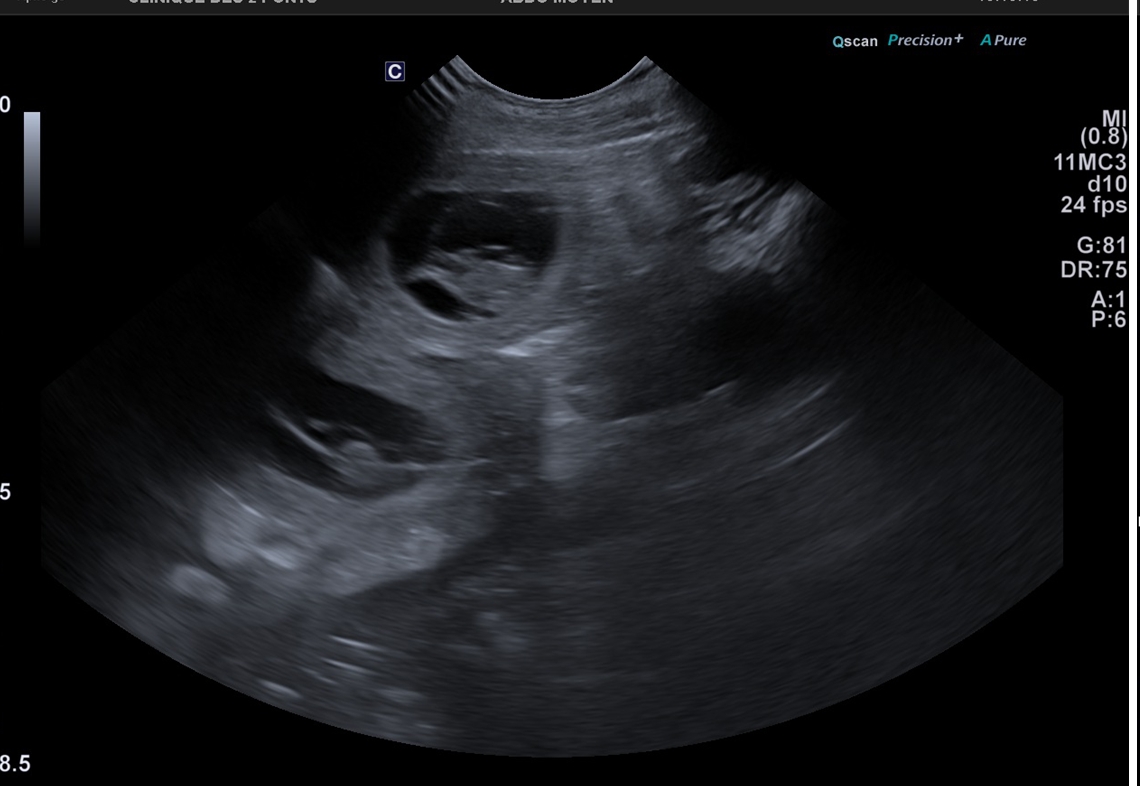The image size is (1140, 786).
Task: Click the grayscale gradient bar
Action: click(x=32, y=175)
